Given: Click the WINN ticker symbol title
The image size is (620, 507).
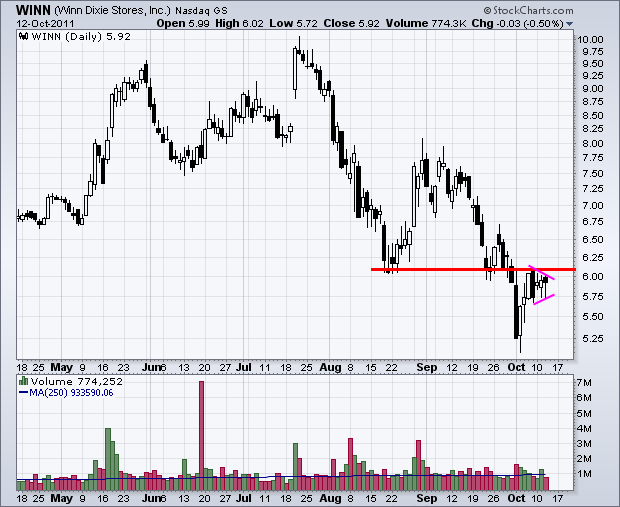Looking at the screenshot, I should (x=33, y=10).
